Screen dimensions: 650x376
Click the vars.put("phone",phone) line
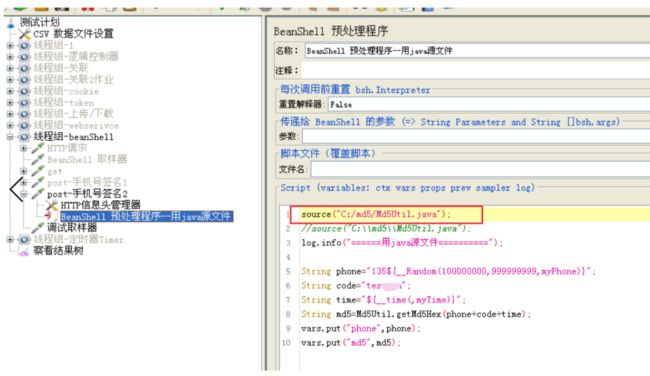[x=361, y=329]
